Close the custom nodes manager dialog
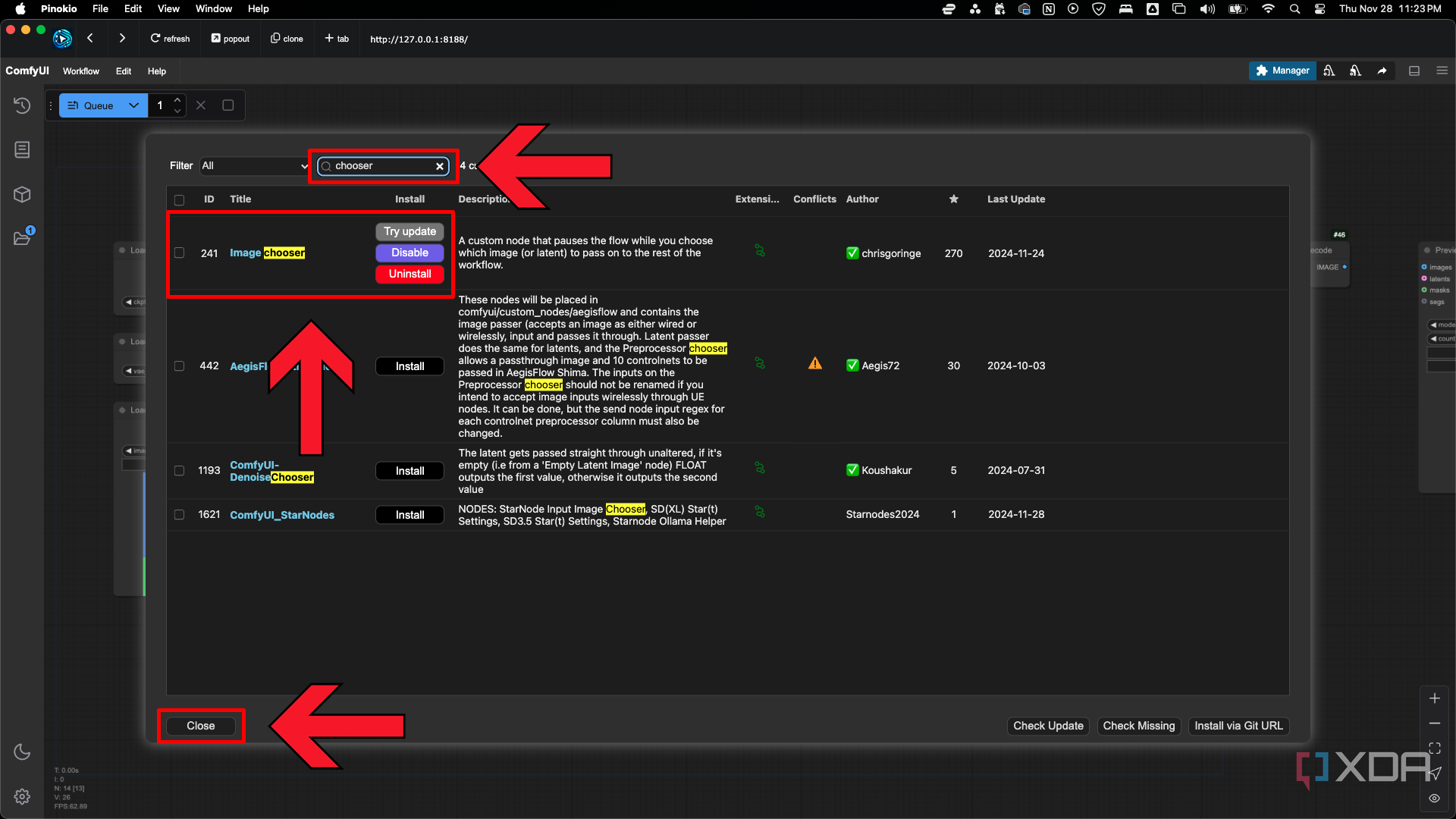This screenshot has height=819, width=1456. (201, 726)
